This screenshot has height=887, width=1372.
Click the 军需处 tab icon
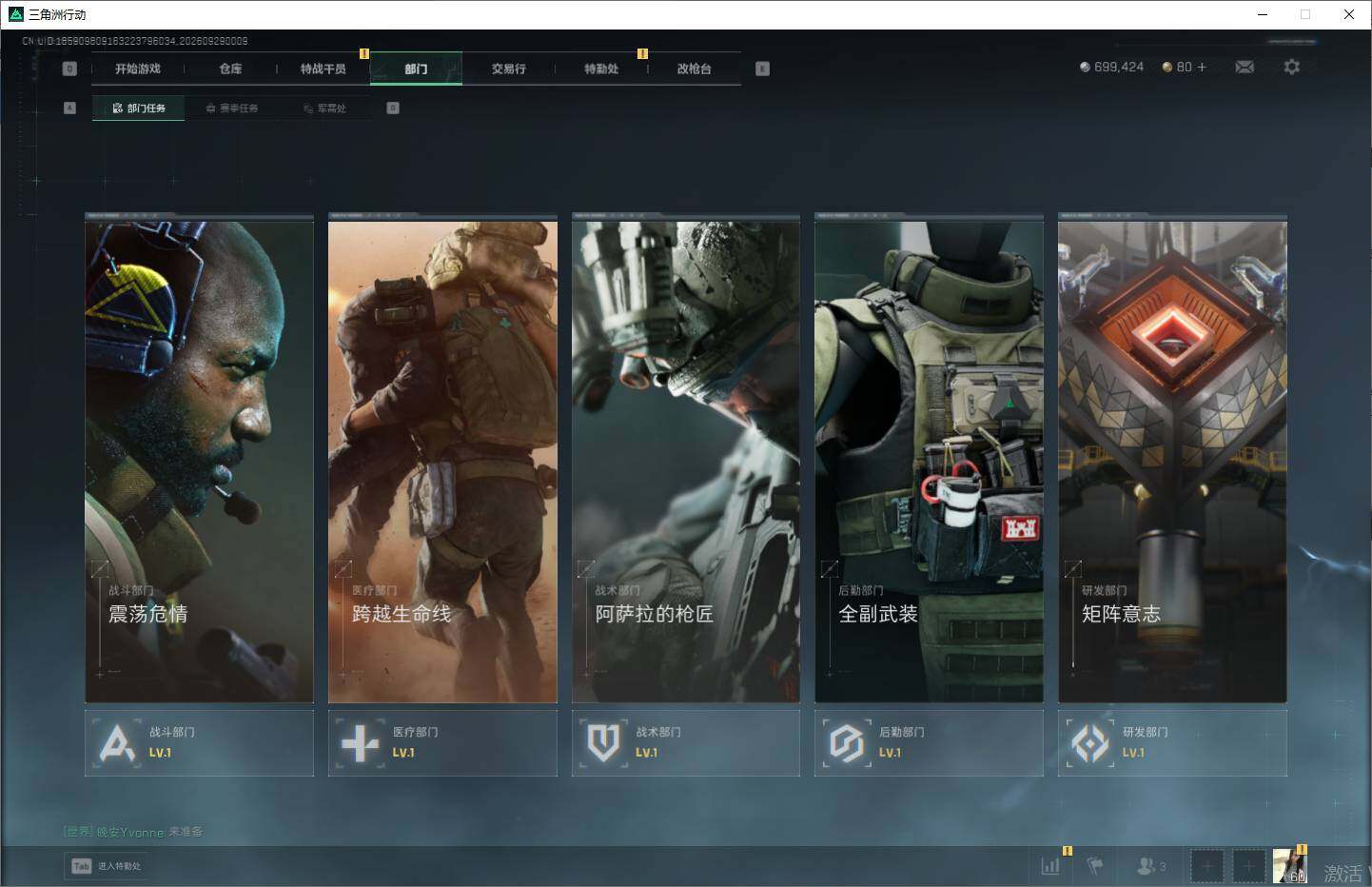308,108
